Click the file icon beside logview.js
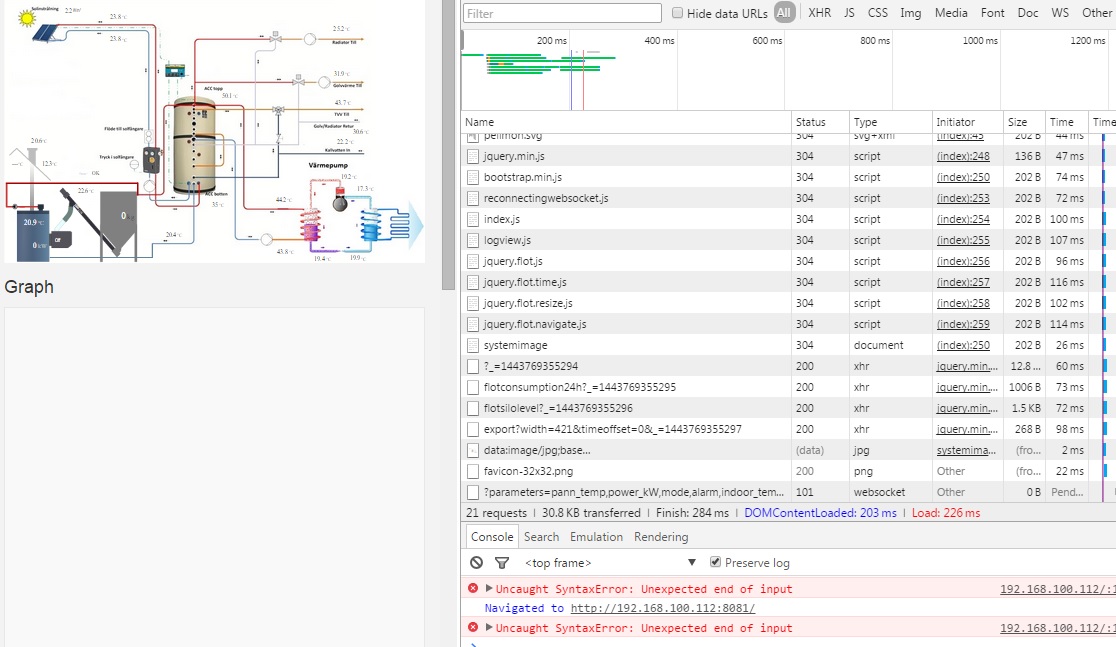 (474, 240)
